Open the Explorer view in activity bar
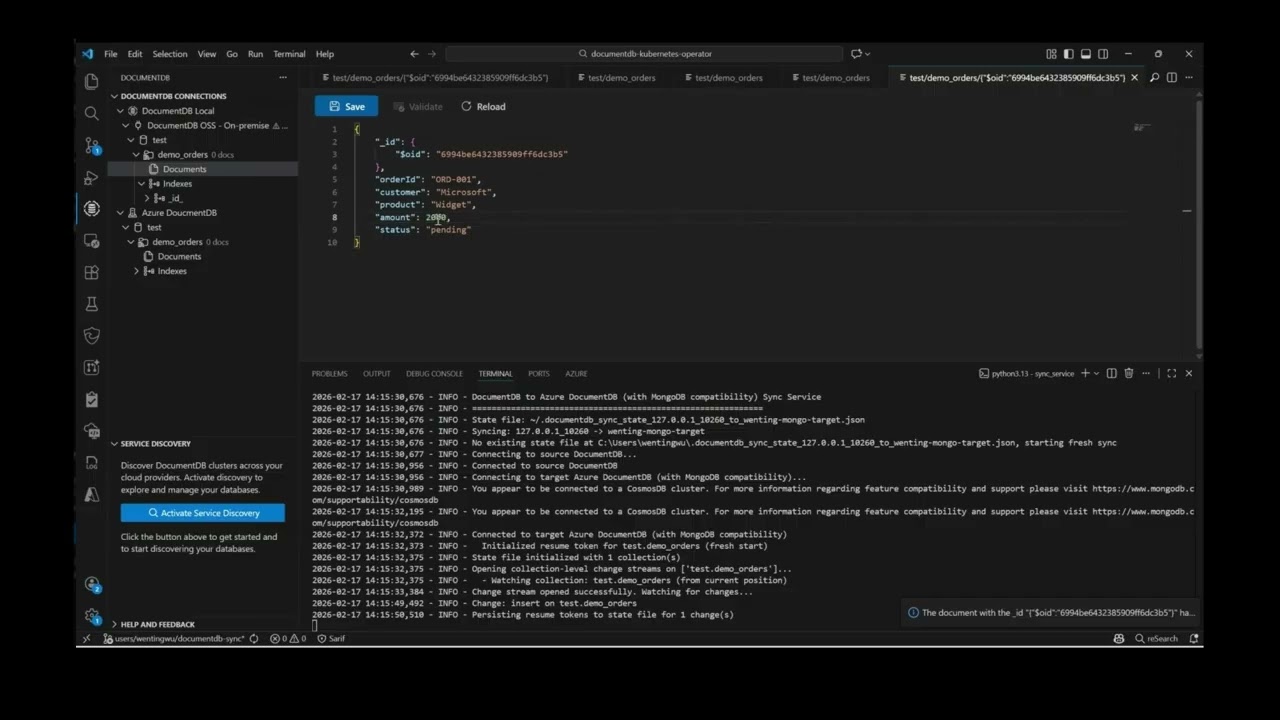This screenshot has width=1280, height=720. point(92,82)
